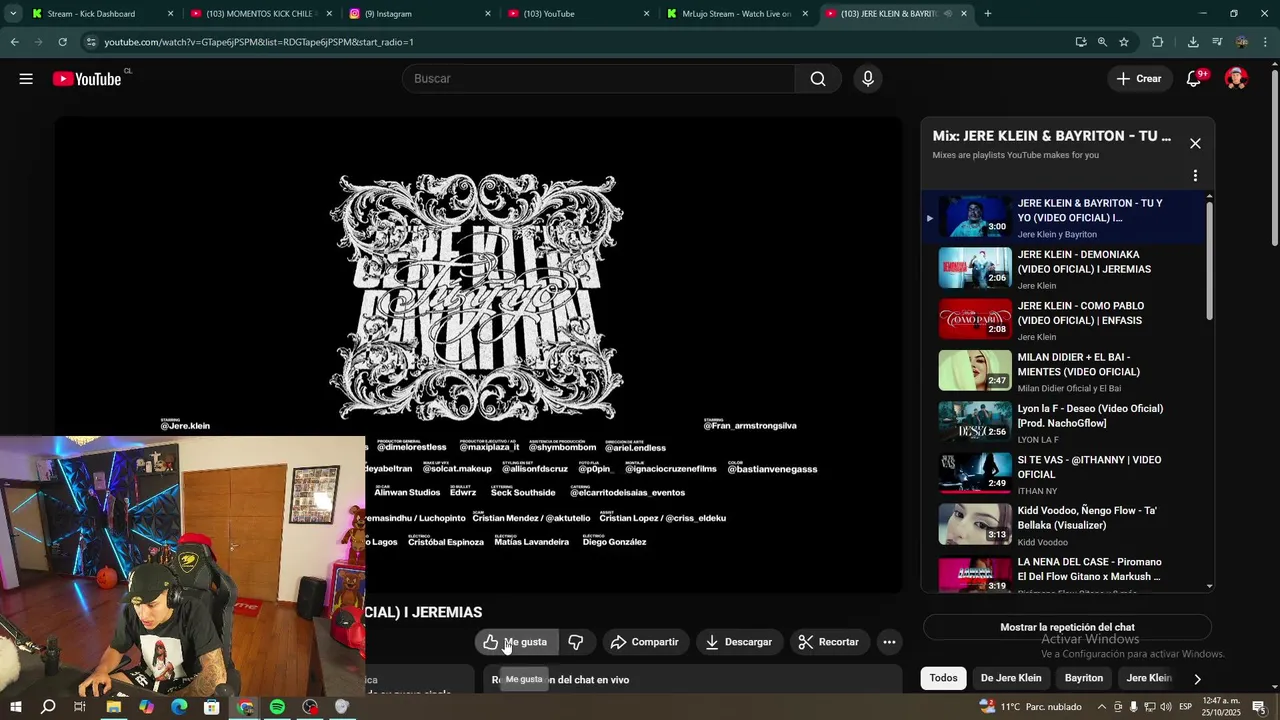This screenshot has height=720, width=1280.
Task: Open more actions ellipsis under video
Action: [x=889, y=642]
